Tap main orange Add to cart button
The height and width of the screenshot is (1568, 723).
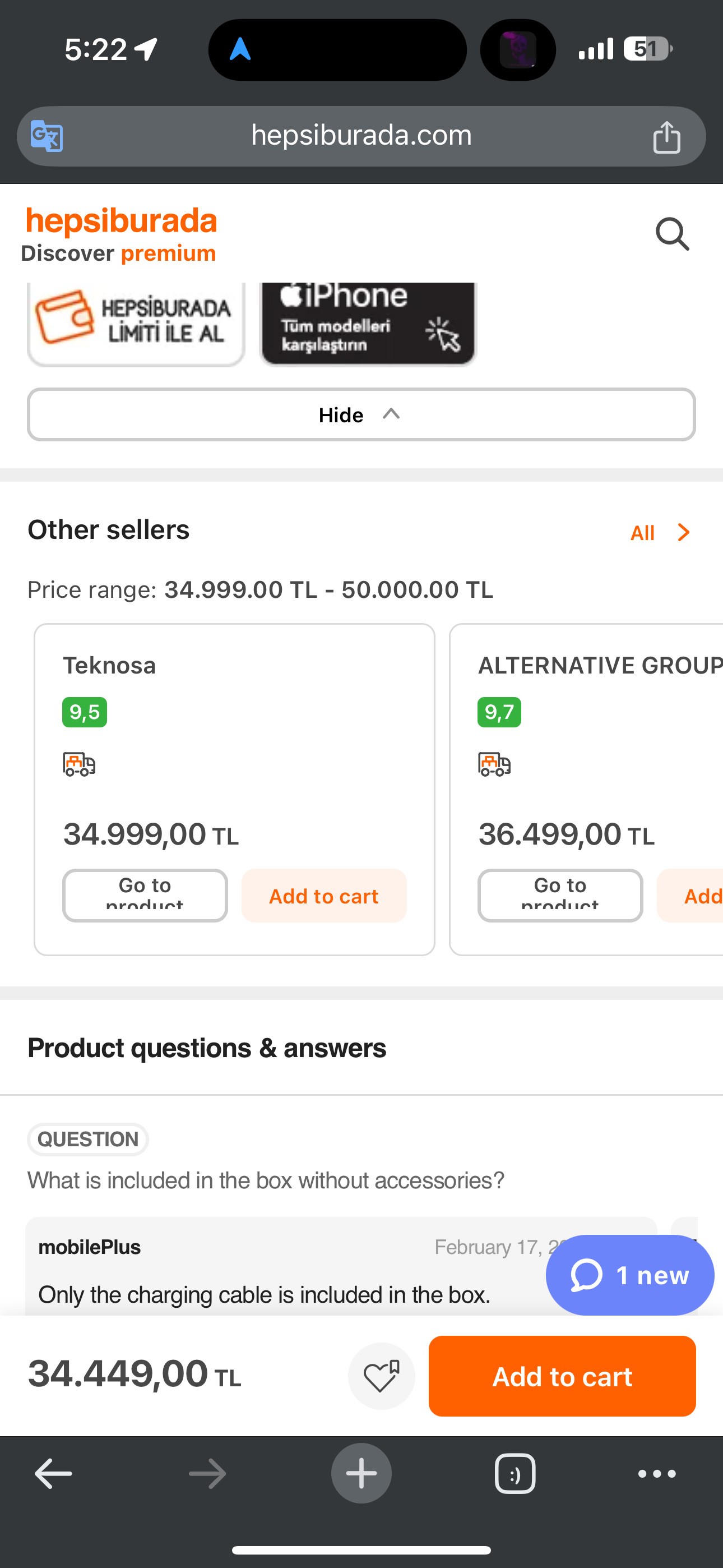pos(562,1376)
